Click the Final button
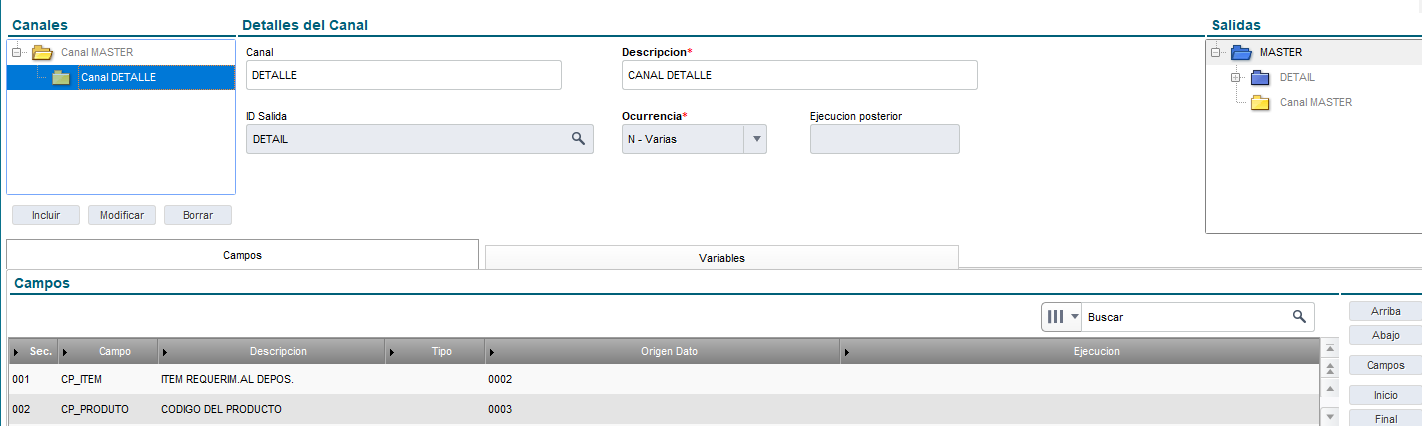Viewport: 1422px width, 426px height. click(x=1385, y=418)
